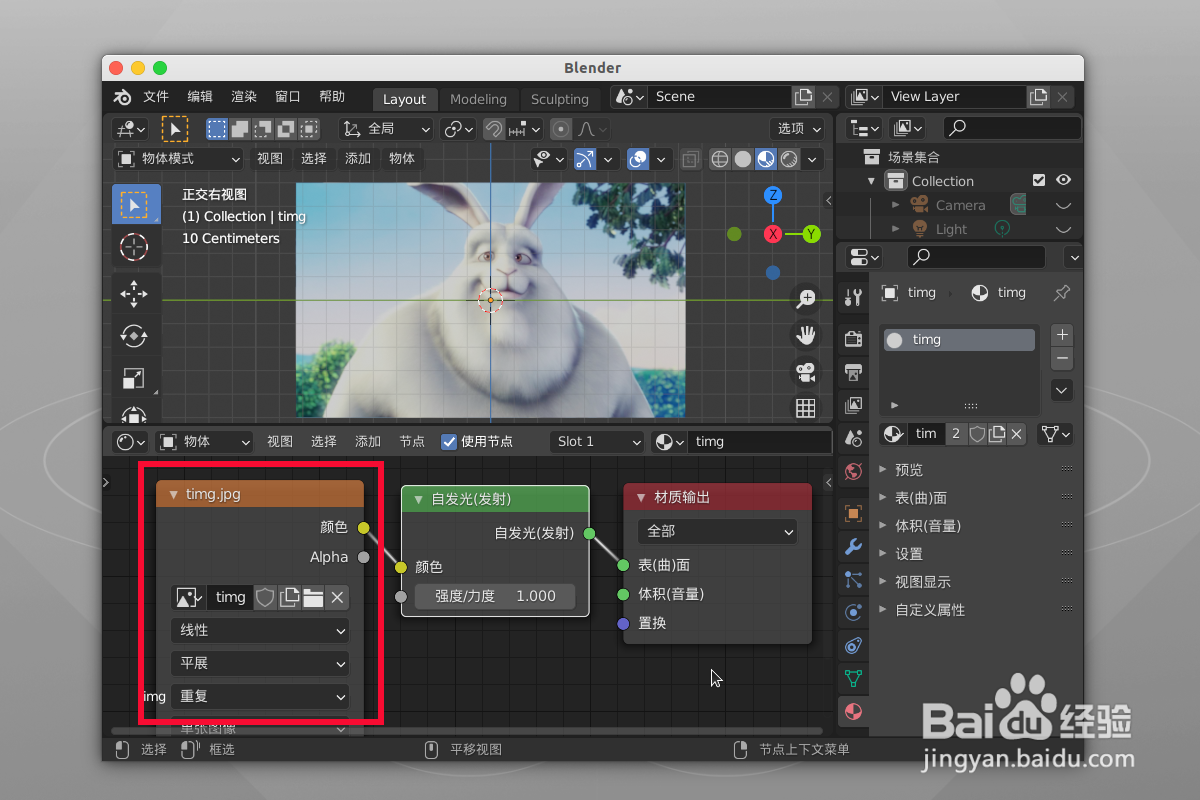This screenshot has height=800, width=1200.
Task: Toggle orthographic grid view icon in viewport
Action: [x=805, y=408]
